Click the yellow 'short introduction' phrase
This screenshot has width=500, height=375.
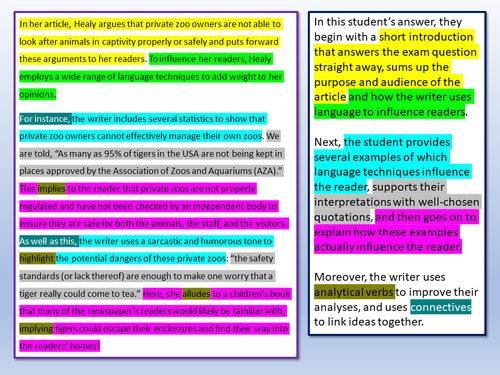[426, 37]
